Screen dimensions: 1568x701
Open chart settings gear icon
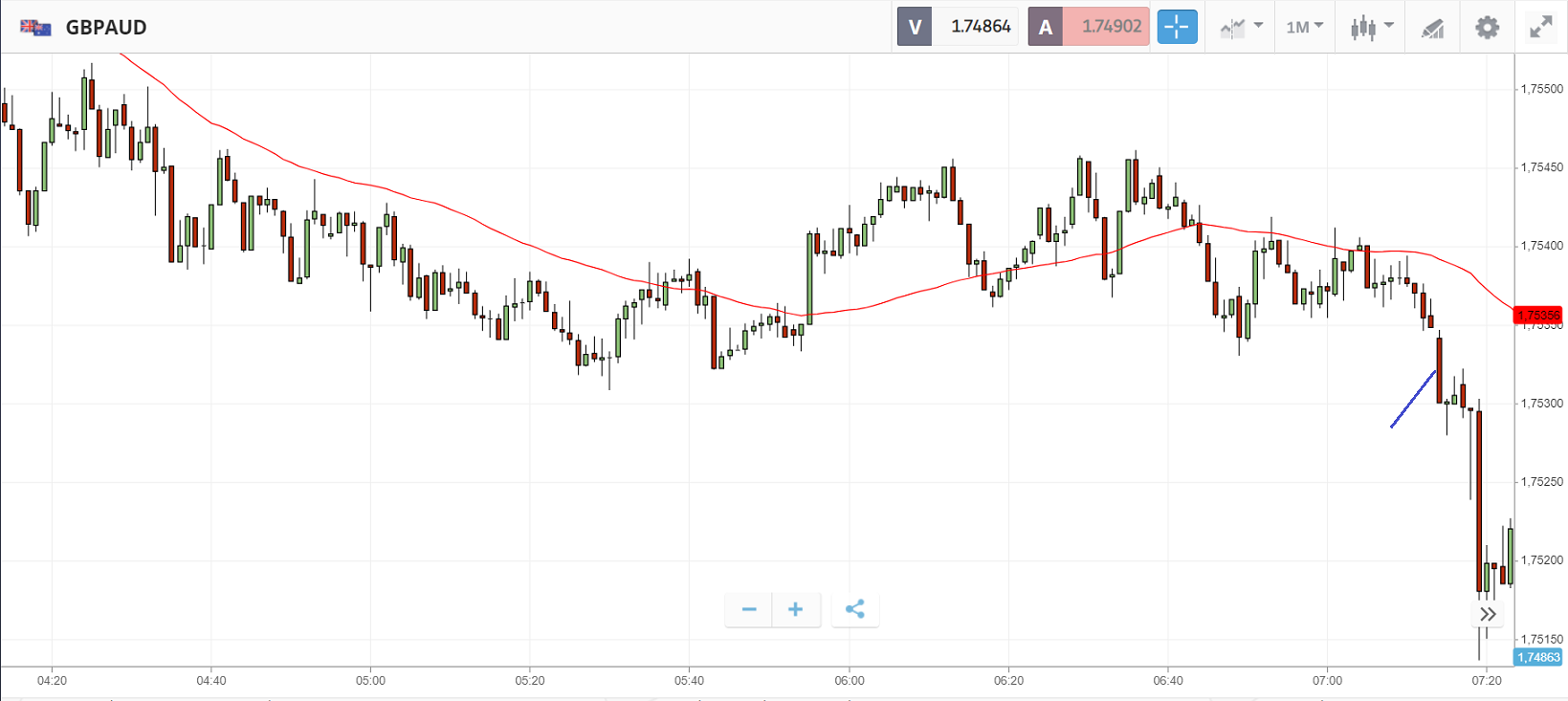pos(1487,27)
